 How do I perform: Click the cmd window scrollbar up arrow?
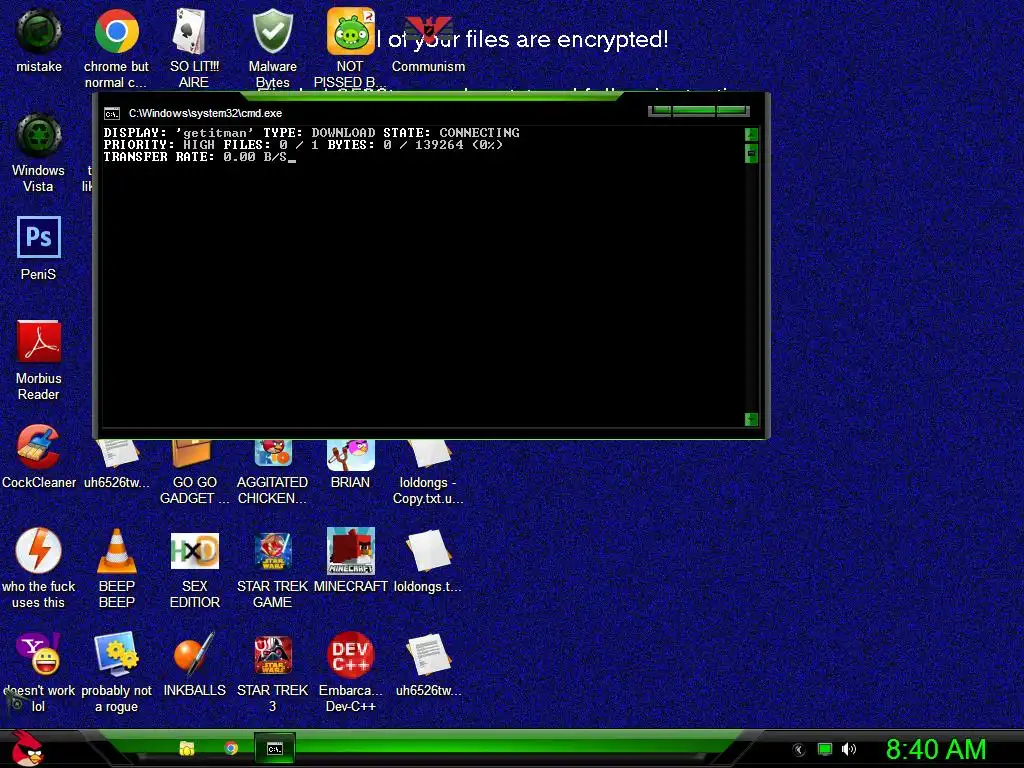coord(751,135)
